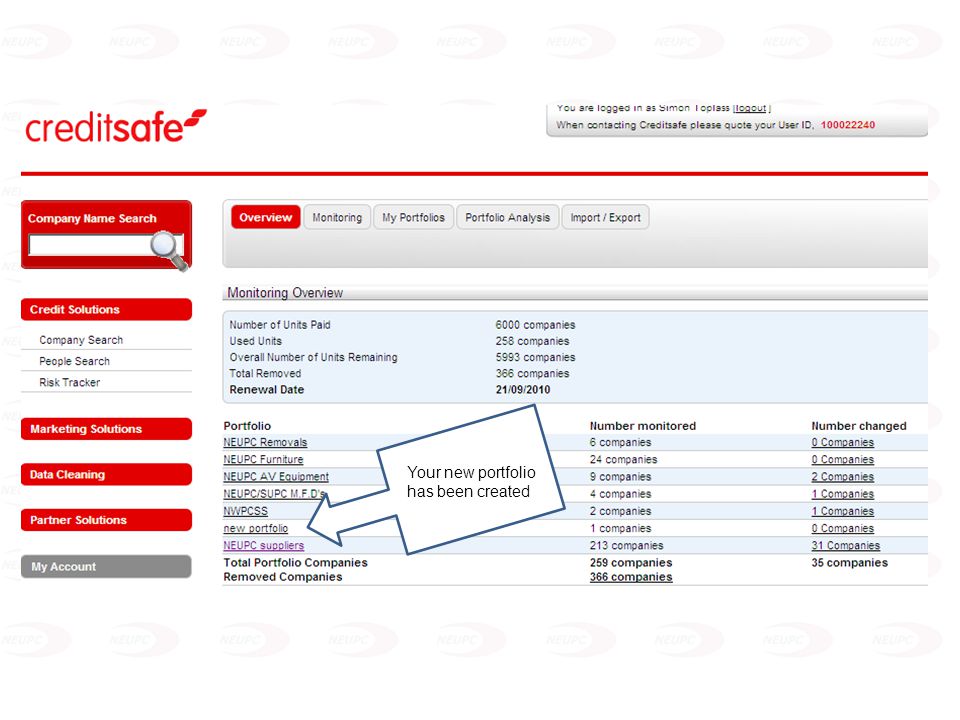Go to the Portfolio Analysis tab
Image resolution: width=960 pixels, height=720 pixels.
[x=508, y=217]
